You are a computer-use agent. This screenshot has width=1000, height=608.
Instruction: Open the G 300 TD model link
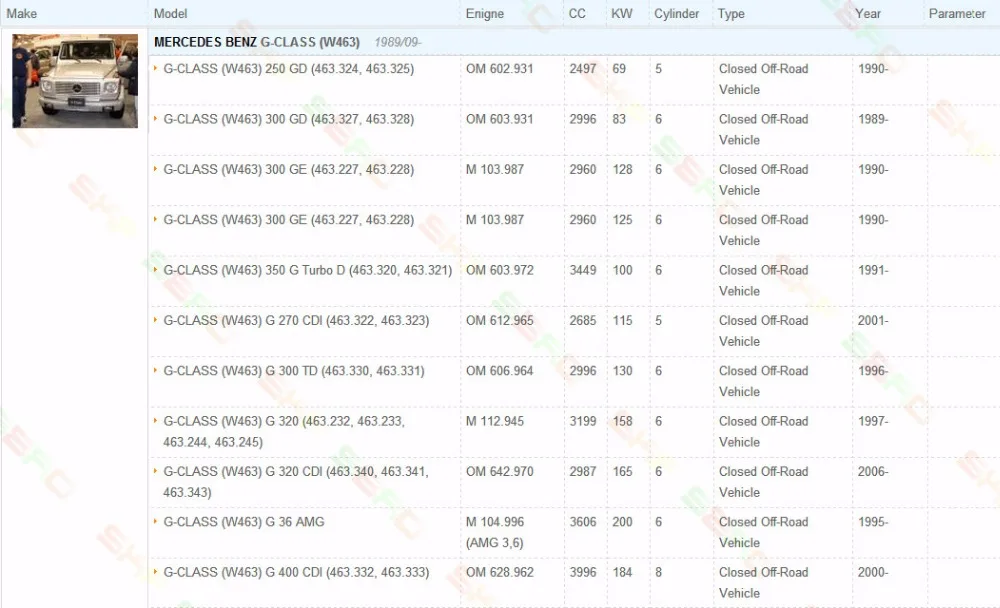(293, 371)
